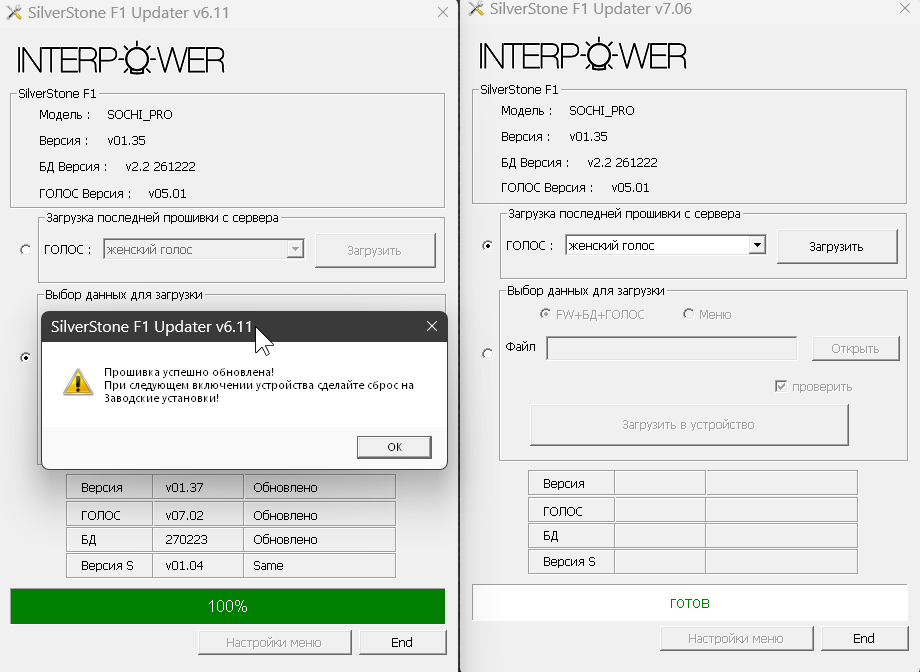Click the Открыть button next to the file field
This screenshot has width=920, height=672.
click(x=855, y=348)
